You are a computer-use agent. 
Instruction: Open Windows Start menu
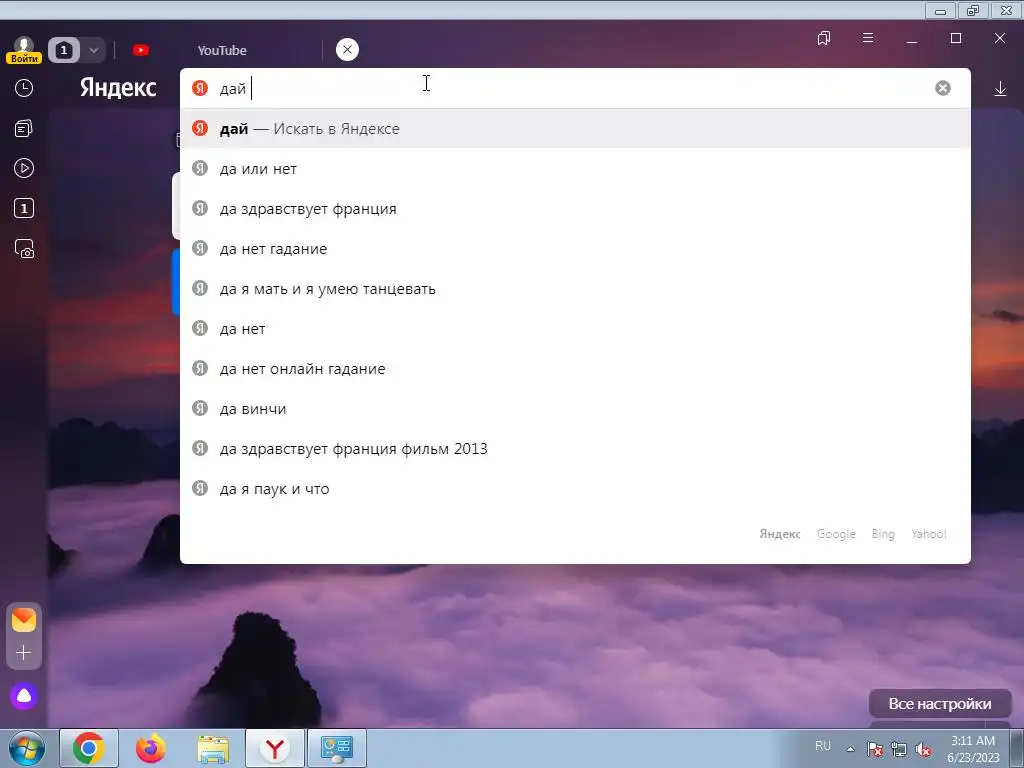(x=27, y=748)
